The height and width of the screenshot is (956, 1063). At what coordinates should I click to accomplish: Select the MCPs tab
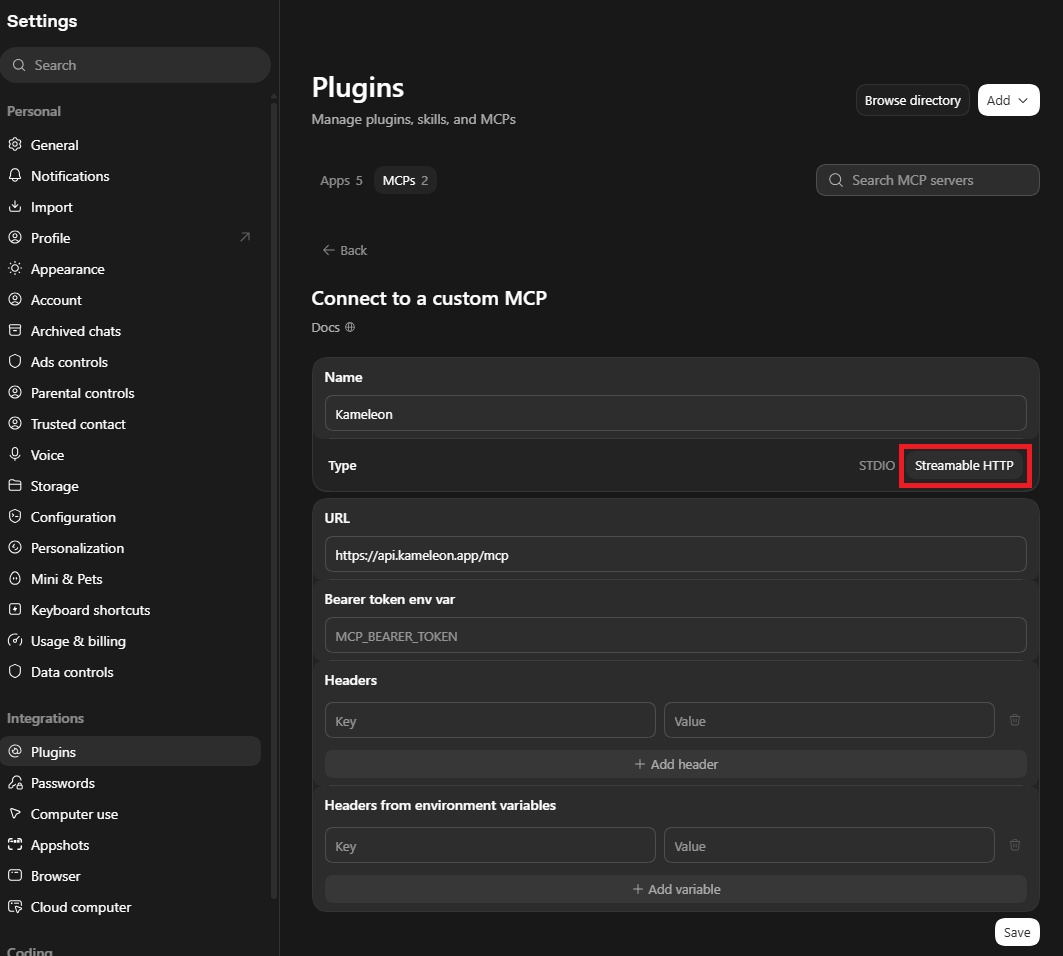(405, 180)
